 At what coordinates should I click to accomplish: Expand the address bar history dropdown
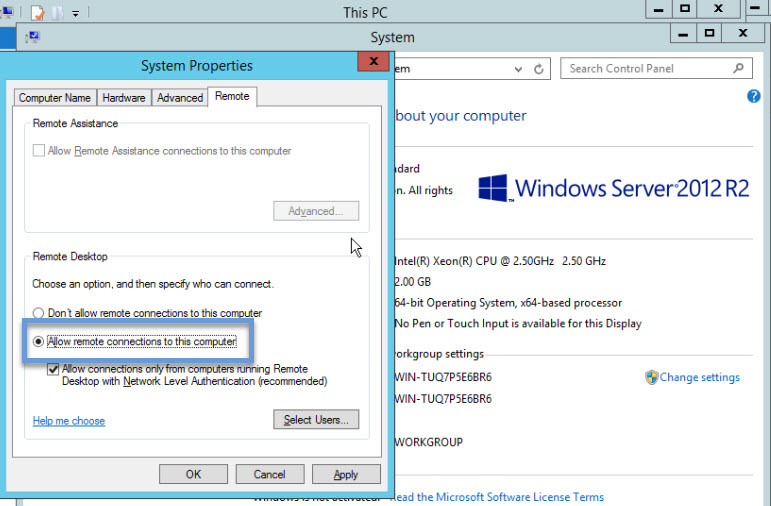tap(518, 69)
